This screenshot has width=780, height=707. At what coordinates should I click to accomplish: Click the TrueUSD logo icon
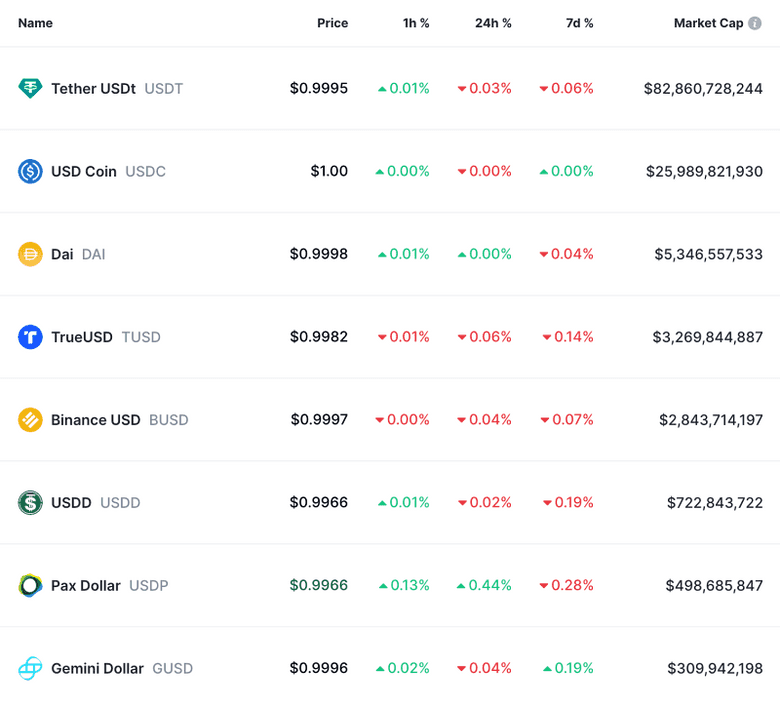[x=30, y=337]
